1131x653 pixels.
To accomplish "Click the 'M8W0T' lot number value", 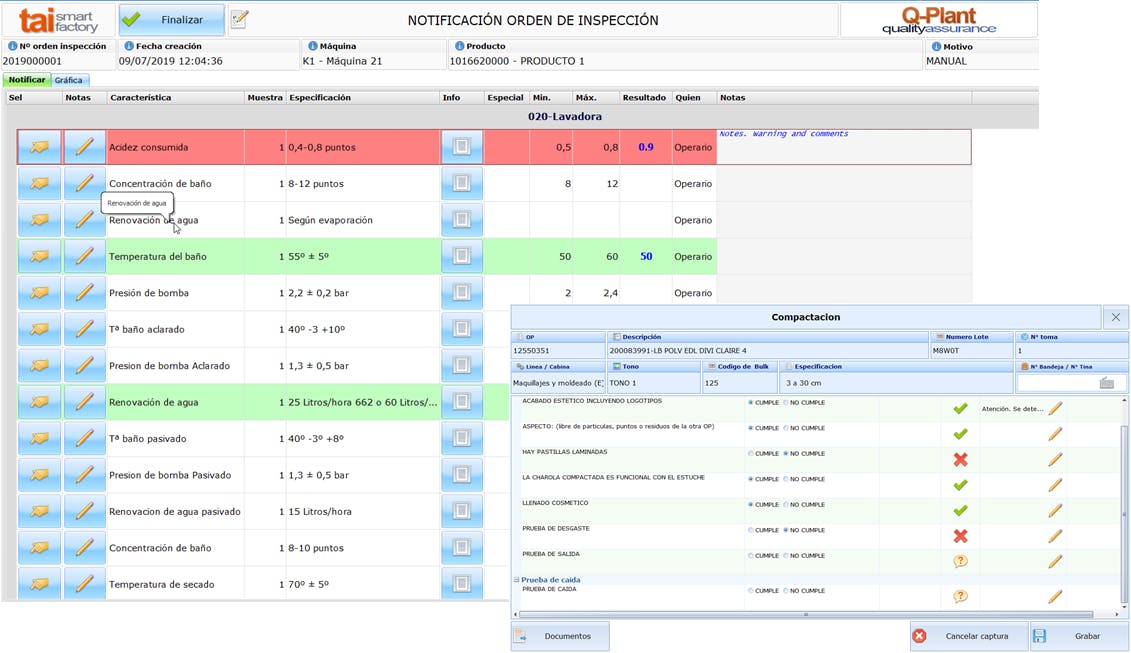I will [946, 351].
